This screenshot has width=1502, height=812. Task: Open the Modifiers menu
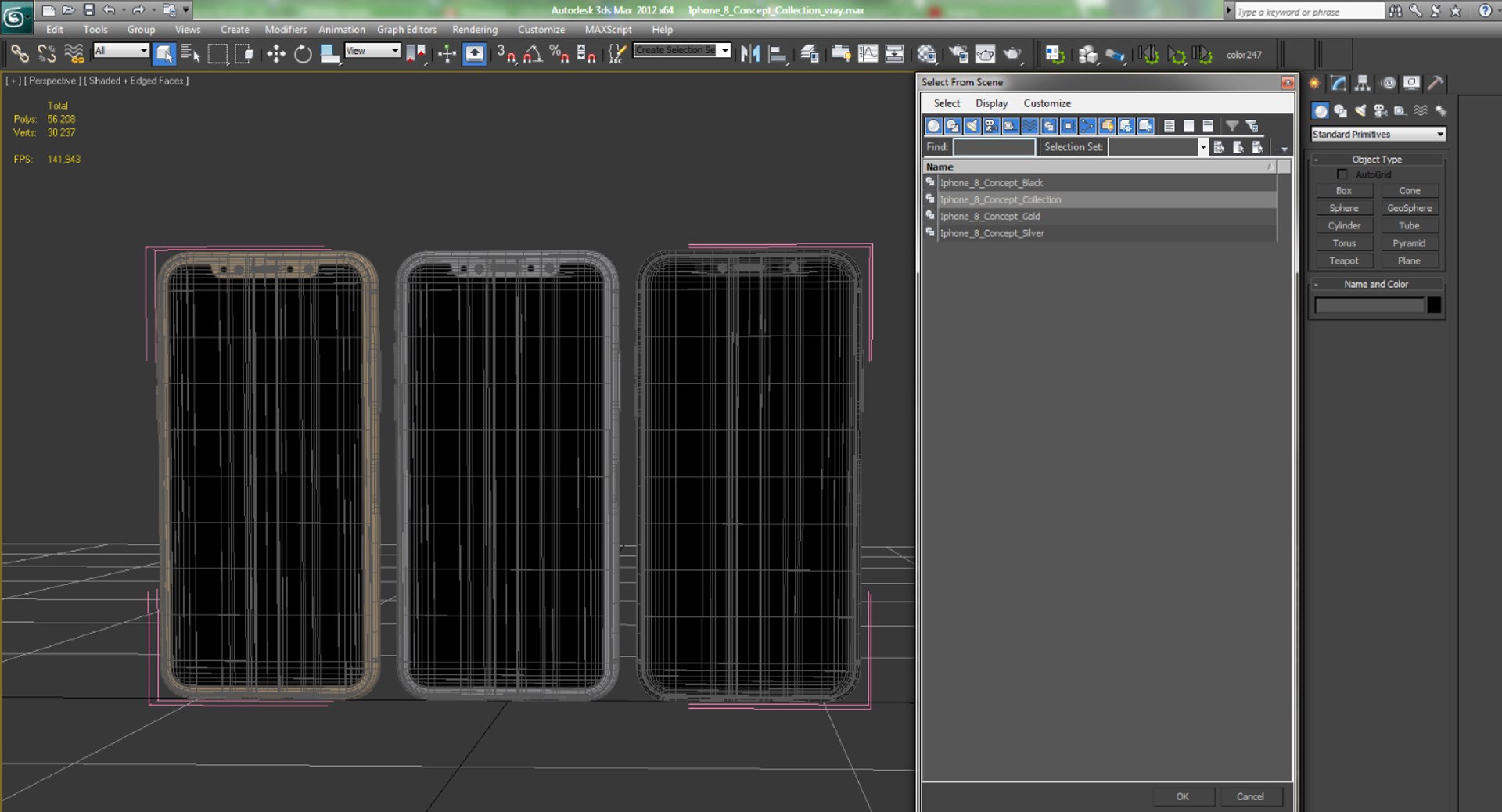coord(286,30)
